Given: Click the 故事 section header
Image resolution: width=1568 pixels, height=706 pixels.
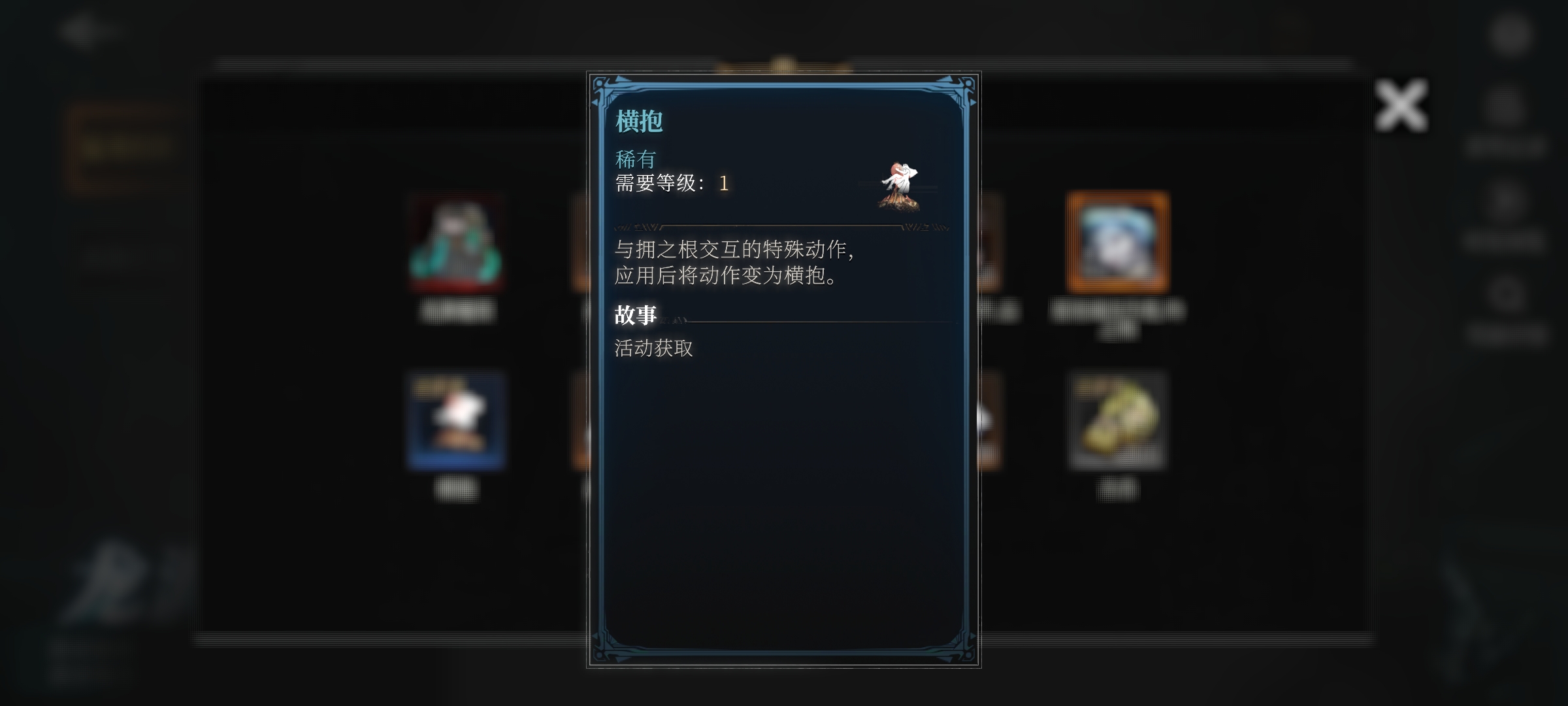Looking at the screenshot, I should tap(635, 315).
